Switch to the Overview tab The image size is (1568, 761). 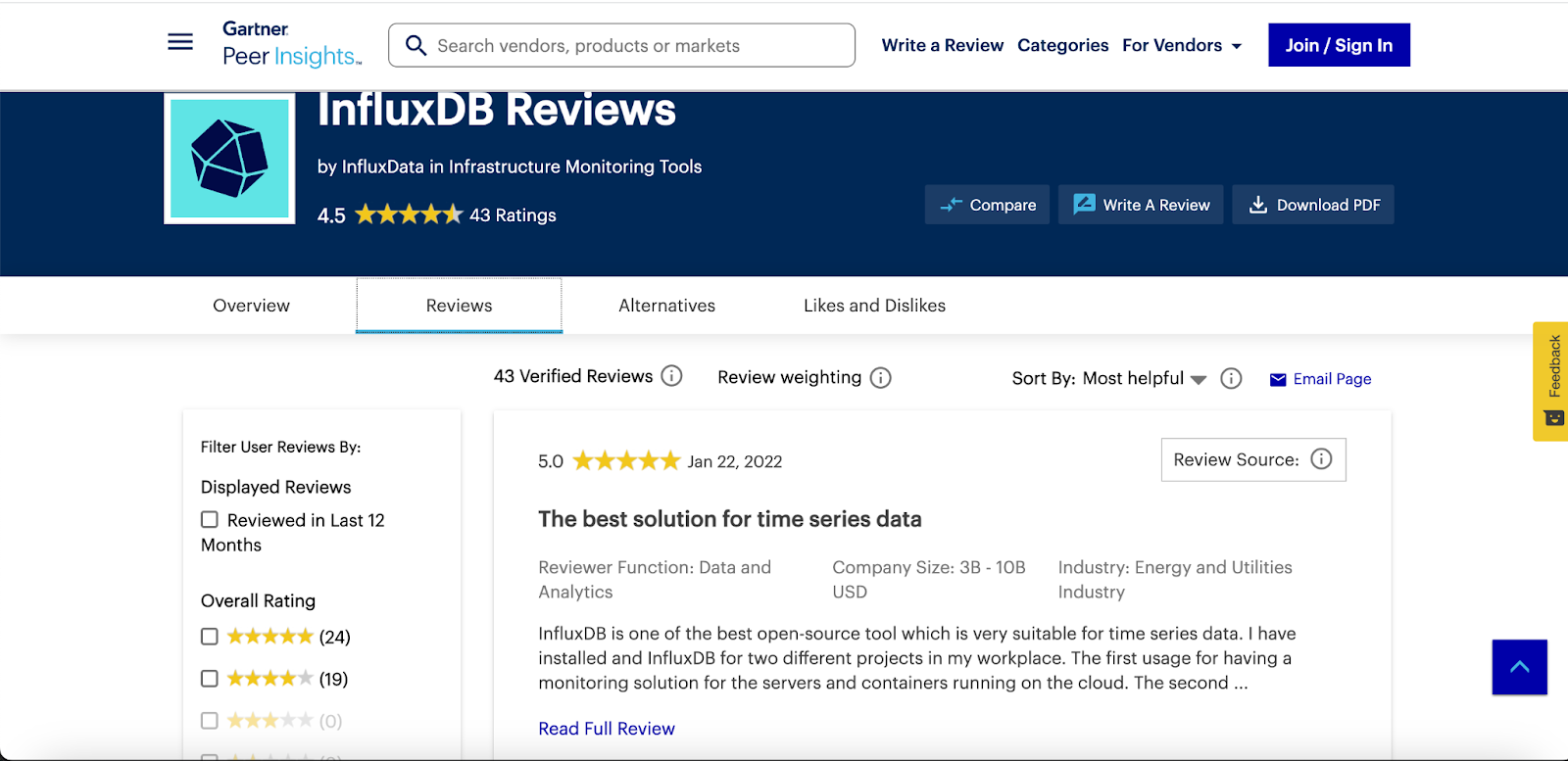(x=252, y=306)
